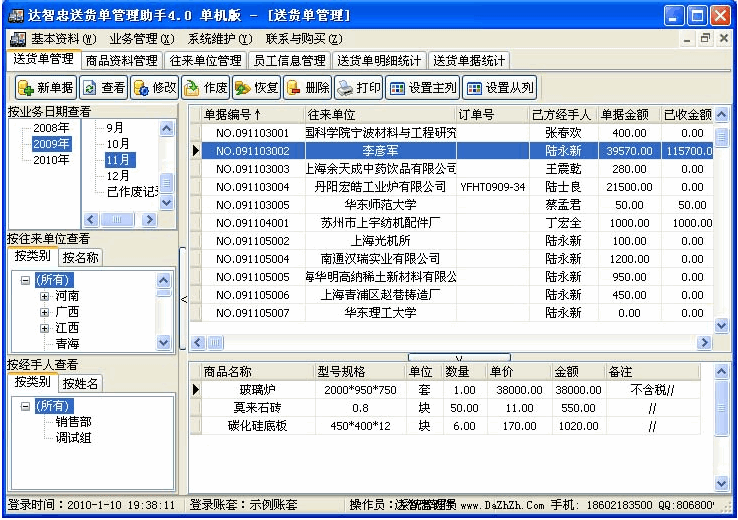738x520 pixels.
Task: Open the 基本资料 menu
Action: pos(64,39)
